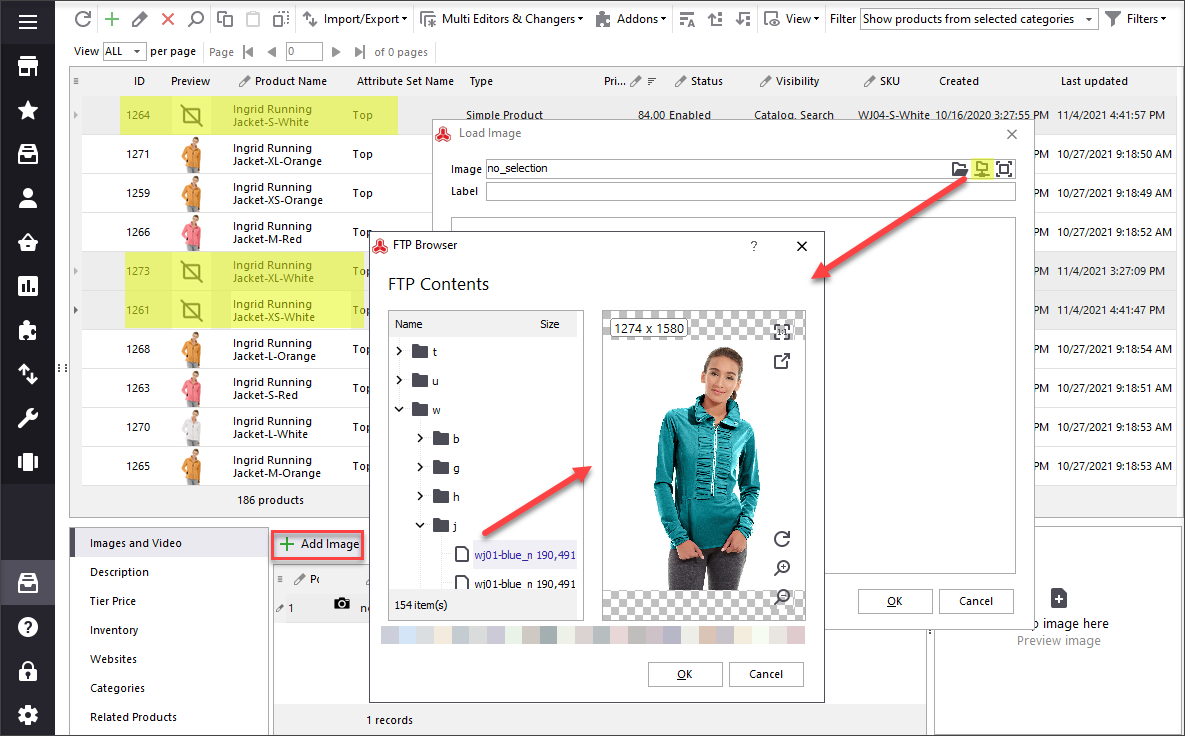The width and height of the screenshot is (1185, 736).
Task: Open the puzzle piece sidebar icon
Action: click(28, 330)
